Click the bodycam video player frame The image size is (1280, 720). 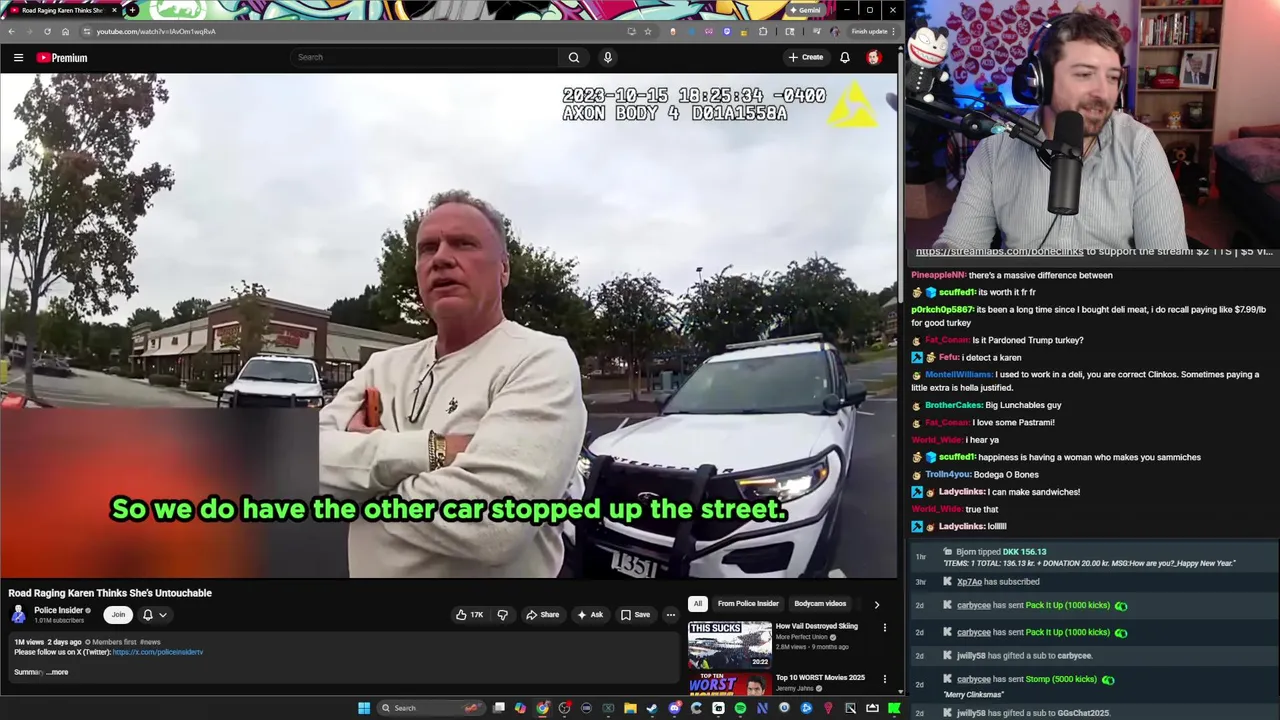[x=449, y=325]
